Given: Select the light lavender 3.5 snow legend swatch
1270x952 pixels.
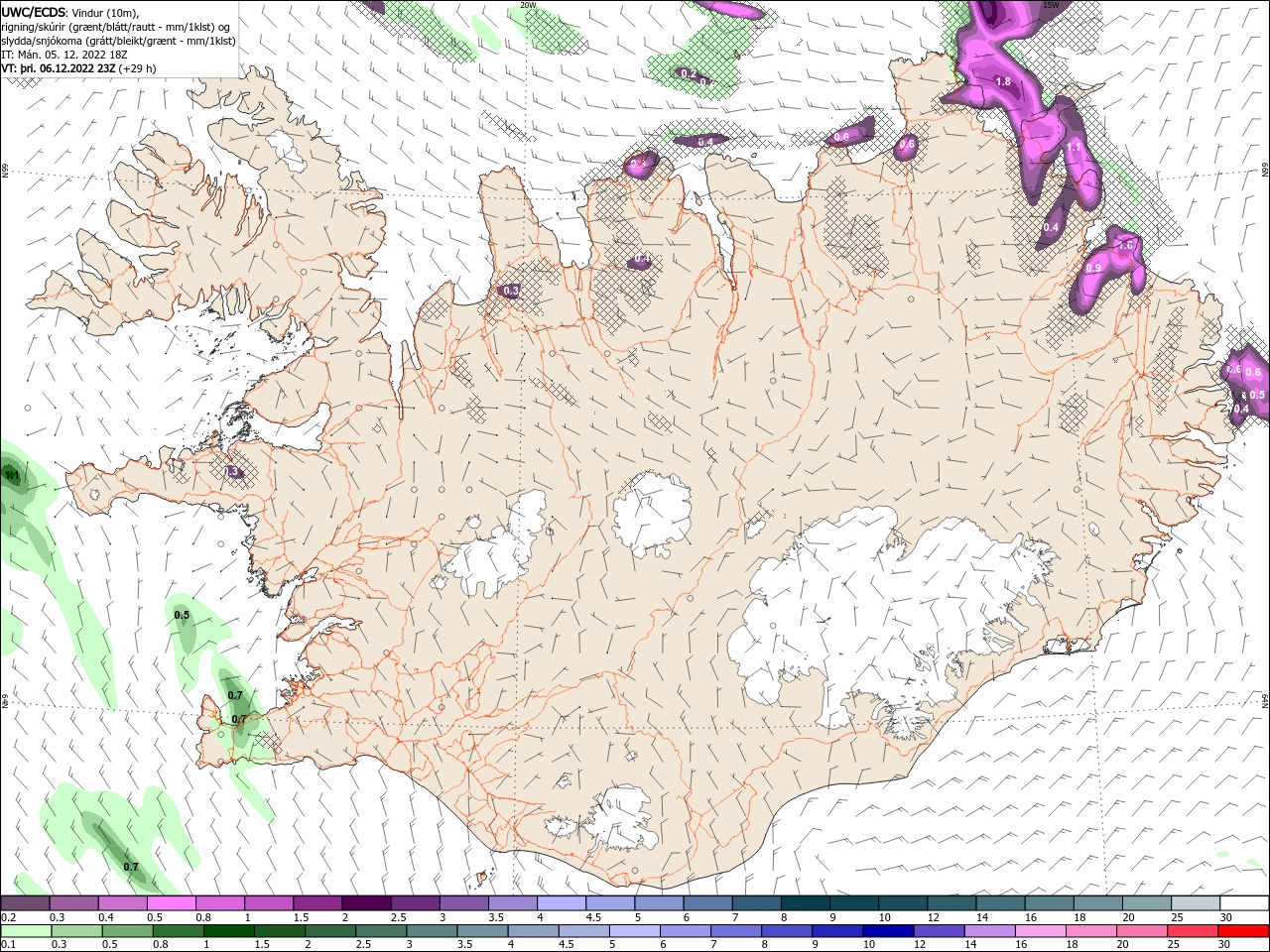Looking at the screenshot, I should tap(513, 903).
